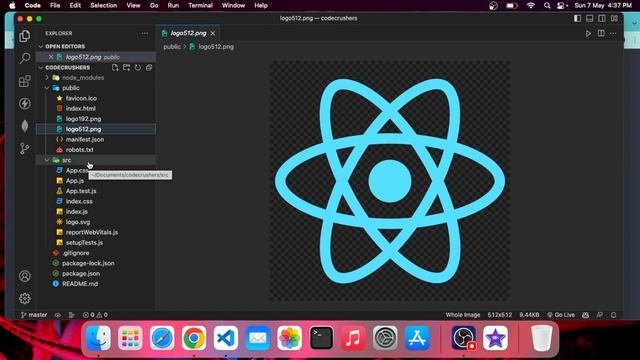Open index.css in the src folder

[79, 201]
